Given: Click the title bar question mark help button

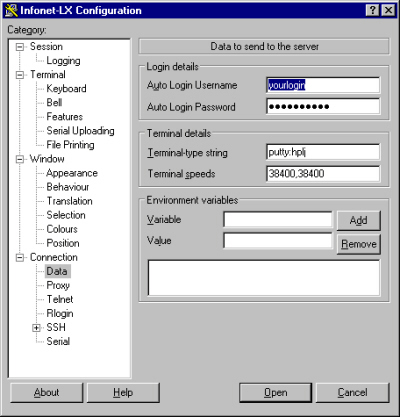Looking at the screenshot, I should point(373,10).
